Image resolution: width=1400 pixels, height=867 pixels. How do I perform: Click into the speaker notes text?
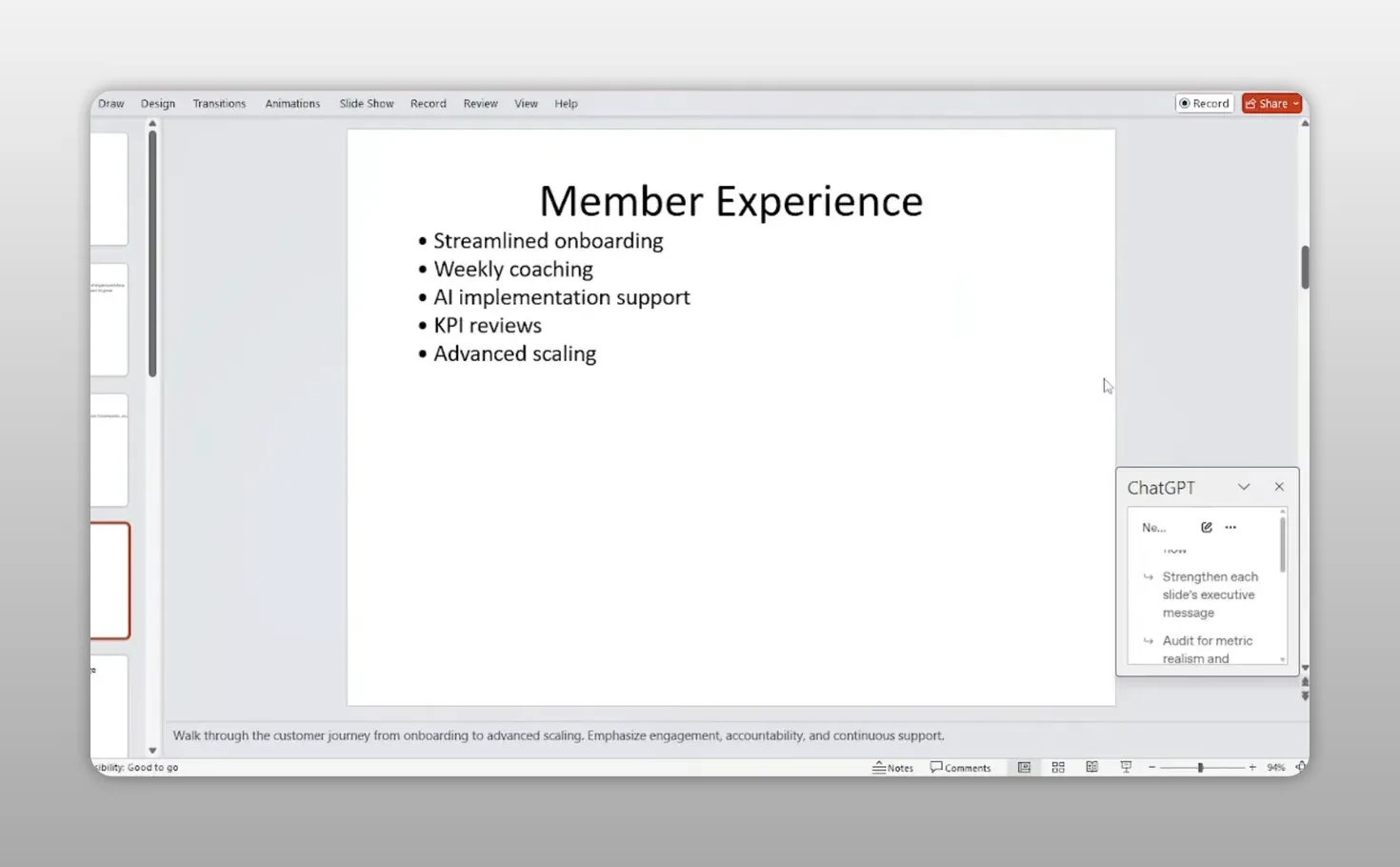click(558, 736)
